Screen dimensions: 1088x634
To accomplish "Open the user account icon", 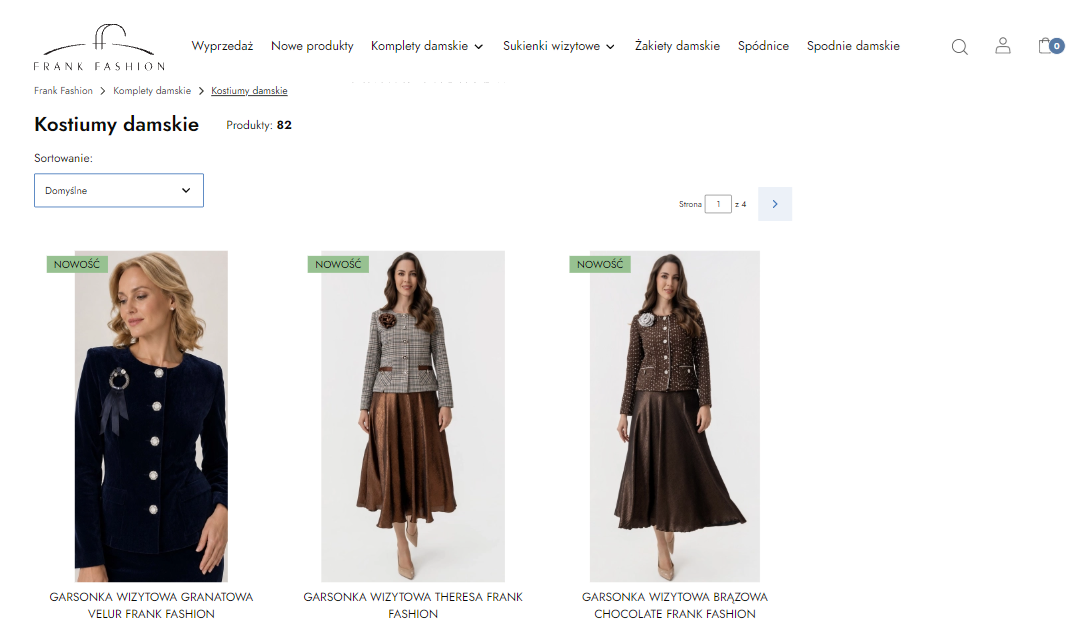I will click(1003, 46).
